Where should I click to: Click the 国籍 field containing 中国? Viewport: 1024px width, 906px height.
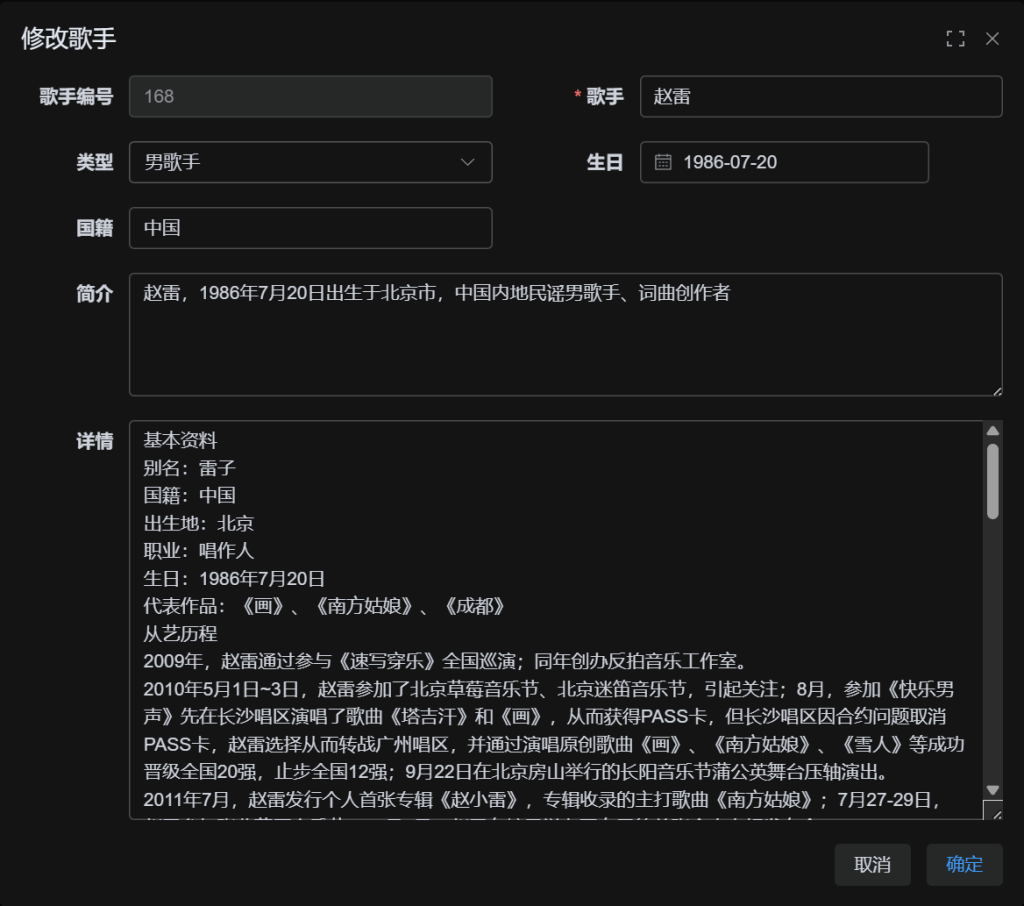[310, 228]
